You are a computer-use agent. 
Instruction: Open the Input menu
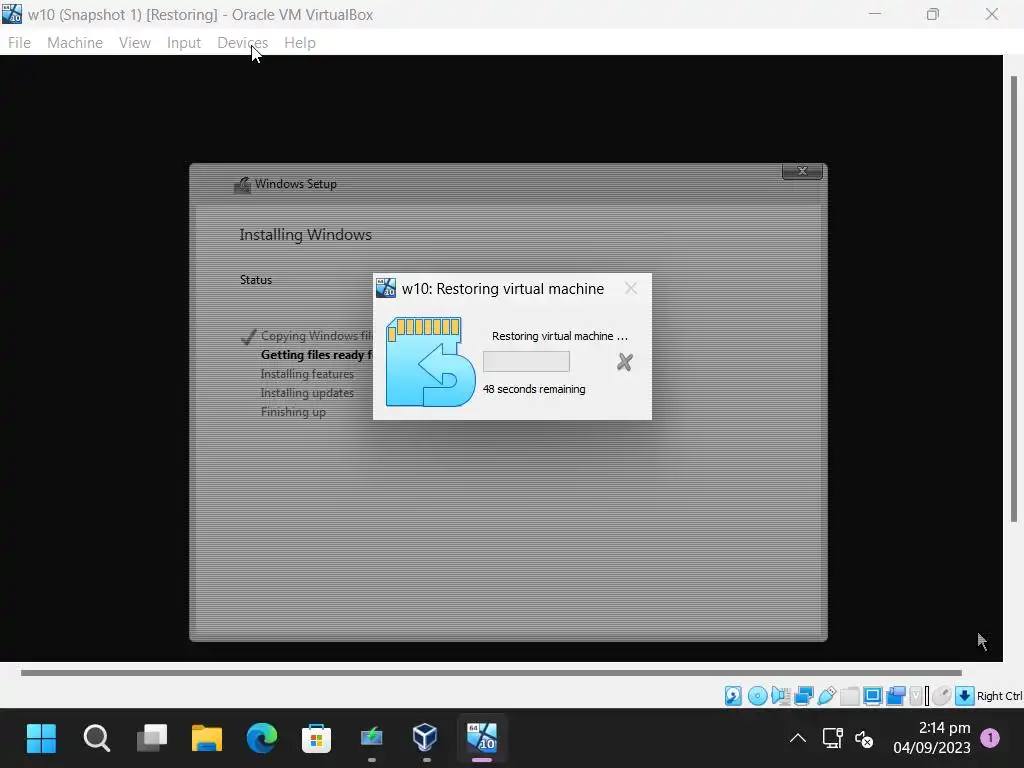click(x=184, y=42)
